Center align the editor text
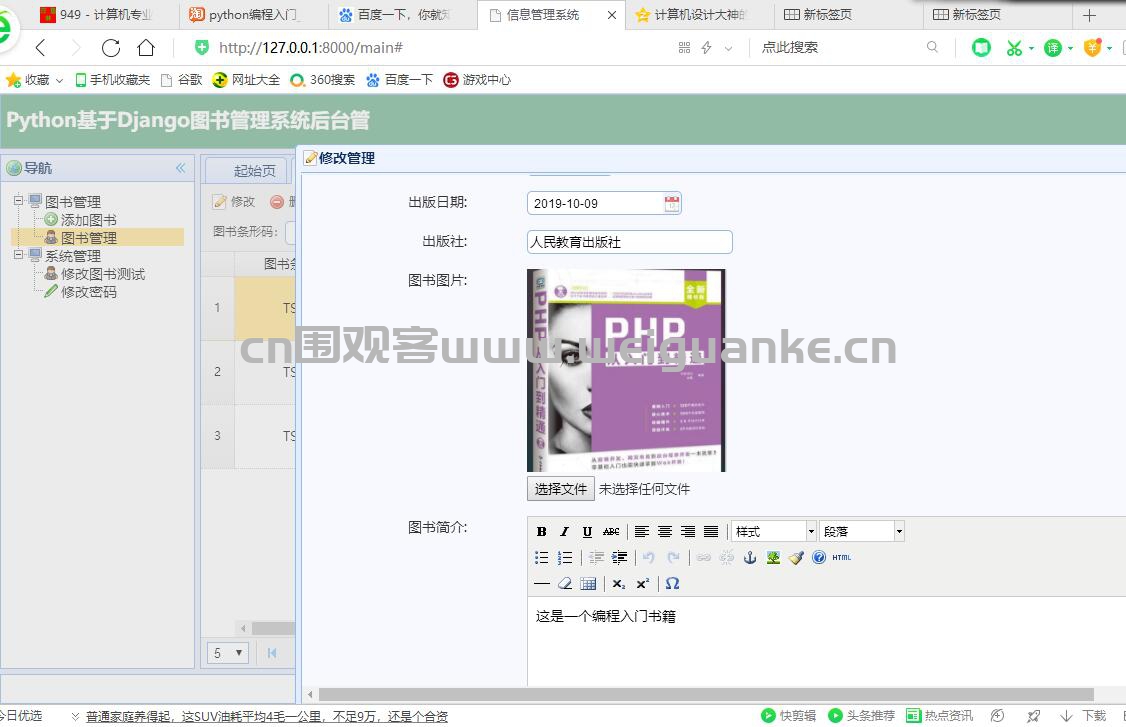 665,532
